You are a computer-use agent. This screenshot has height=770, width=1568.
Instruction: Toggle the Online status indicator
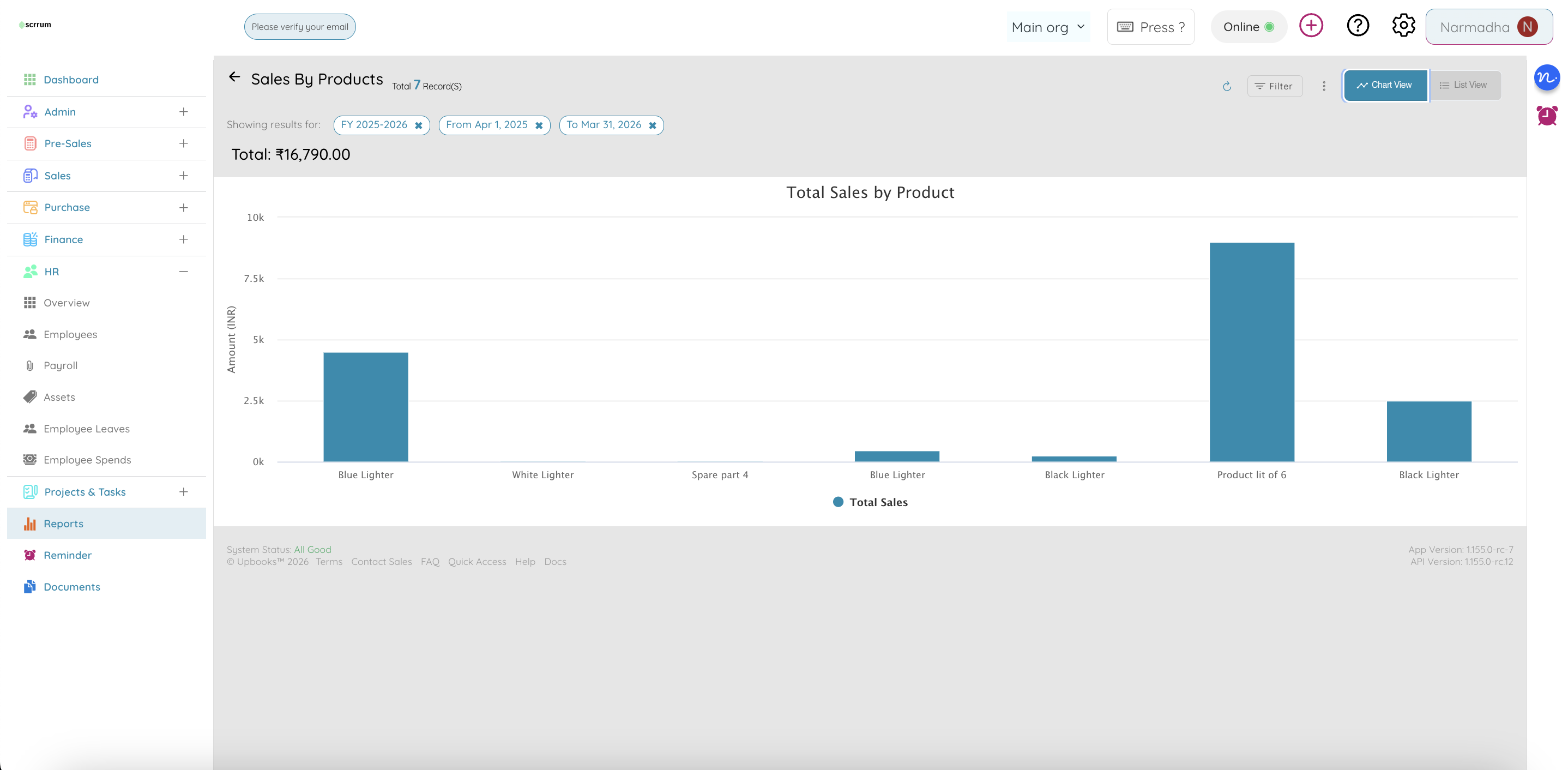[x=1248, y=27]
